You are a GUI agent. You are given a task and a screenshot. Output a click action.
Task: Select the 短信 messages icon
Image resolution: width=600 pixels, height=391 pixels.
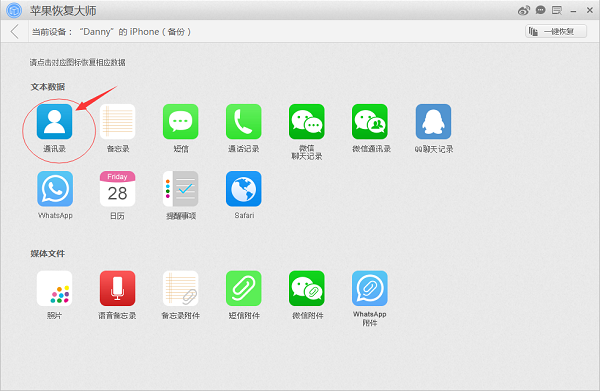[x=181, y=122]
